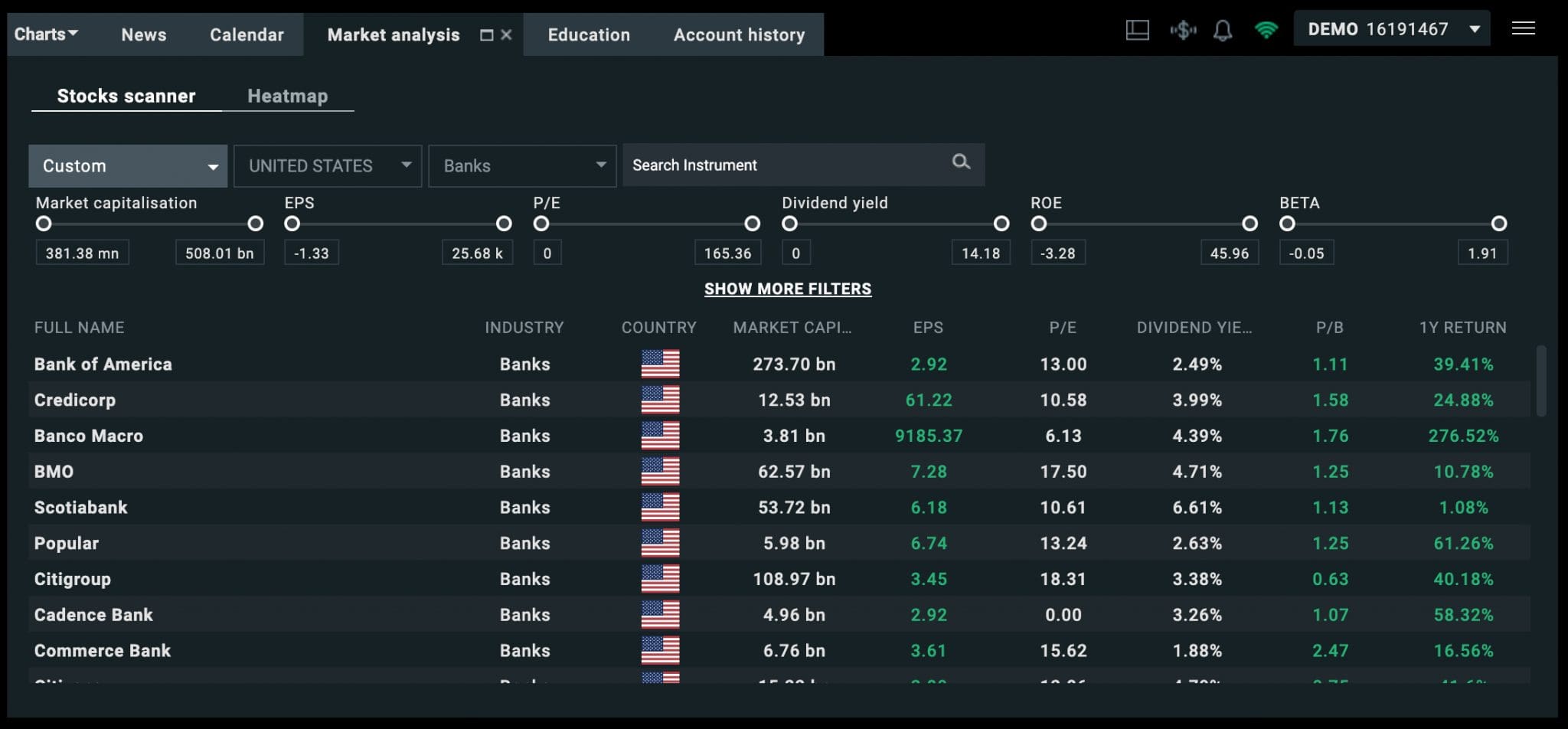
Task: Open the Banks industry dropdown
Action: [522, 166]
